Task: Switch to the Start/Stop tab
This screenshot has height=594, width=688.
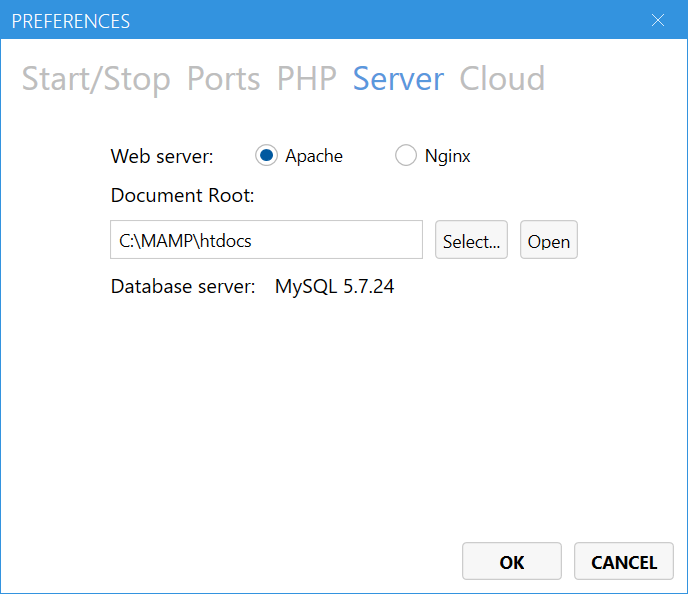Action: pos(96,79)
